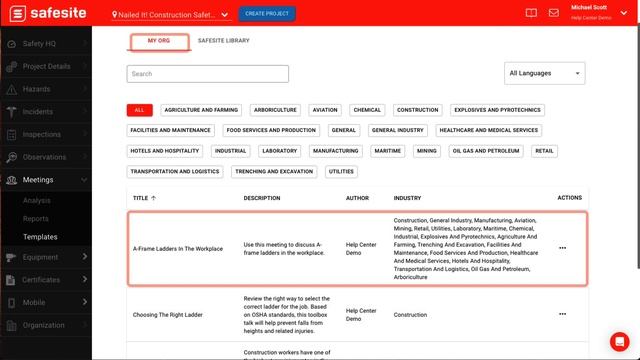Filter by Arboriculture
The height and width of the screenshot is (360, 640).
[275, 110]
